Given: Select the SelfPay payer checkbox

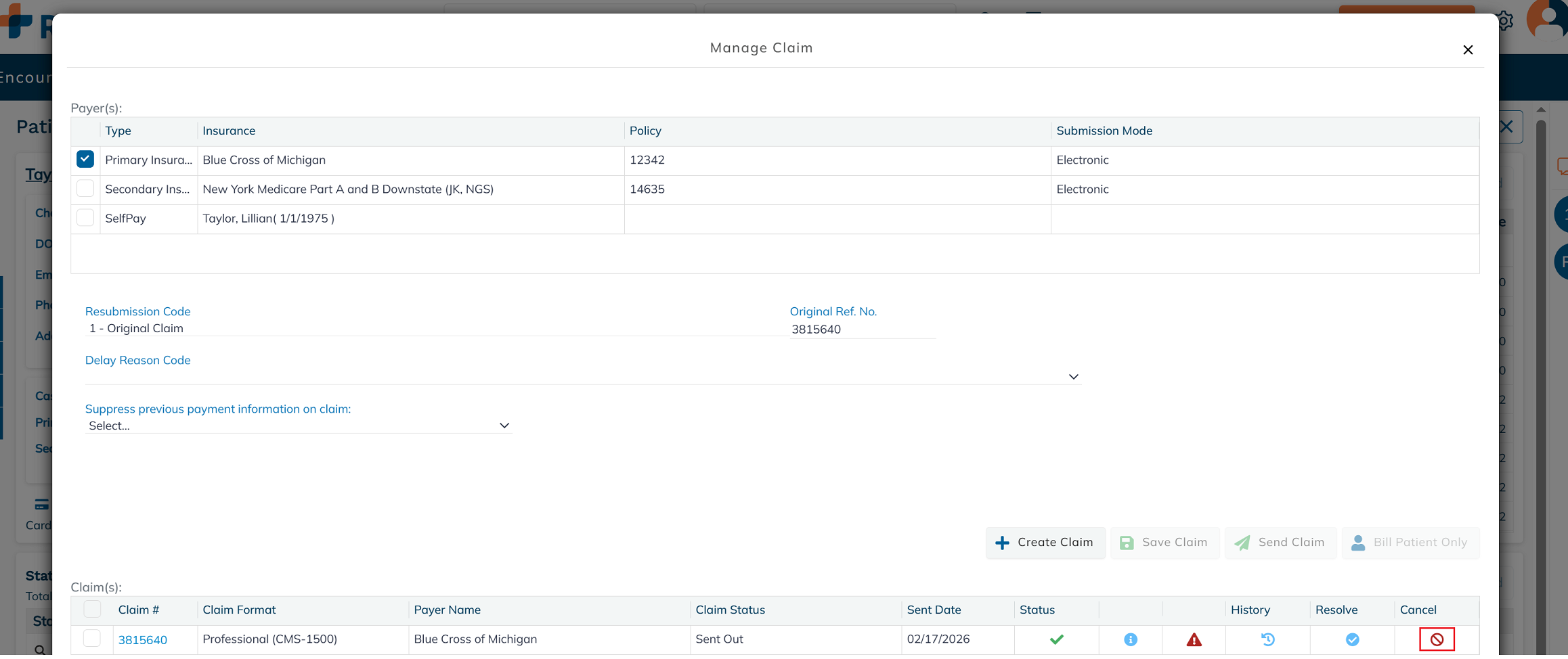Looking at the screenshot, I should click(x=85, y=218).
